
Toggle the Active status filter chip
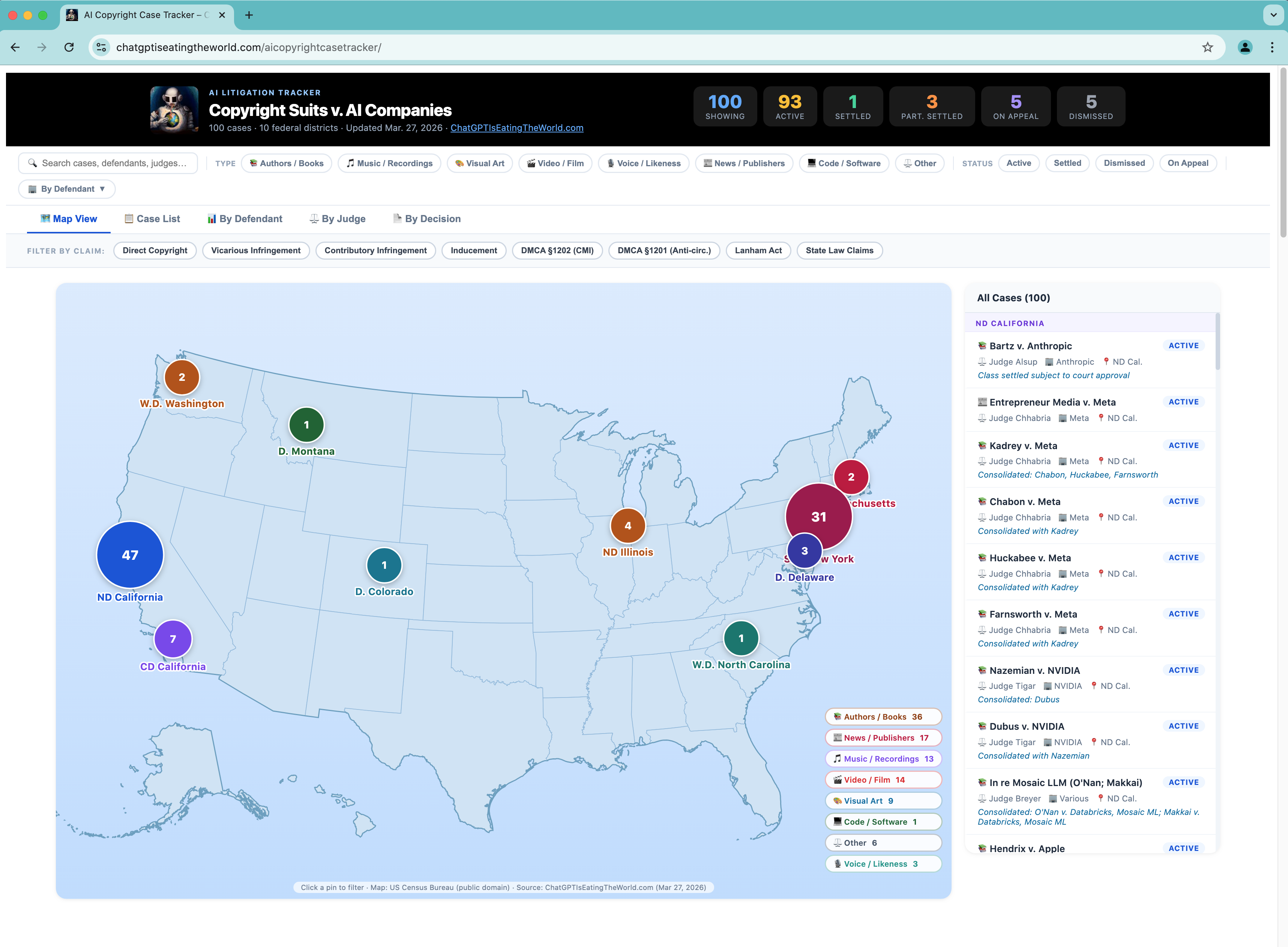click(1018, 163)
